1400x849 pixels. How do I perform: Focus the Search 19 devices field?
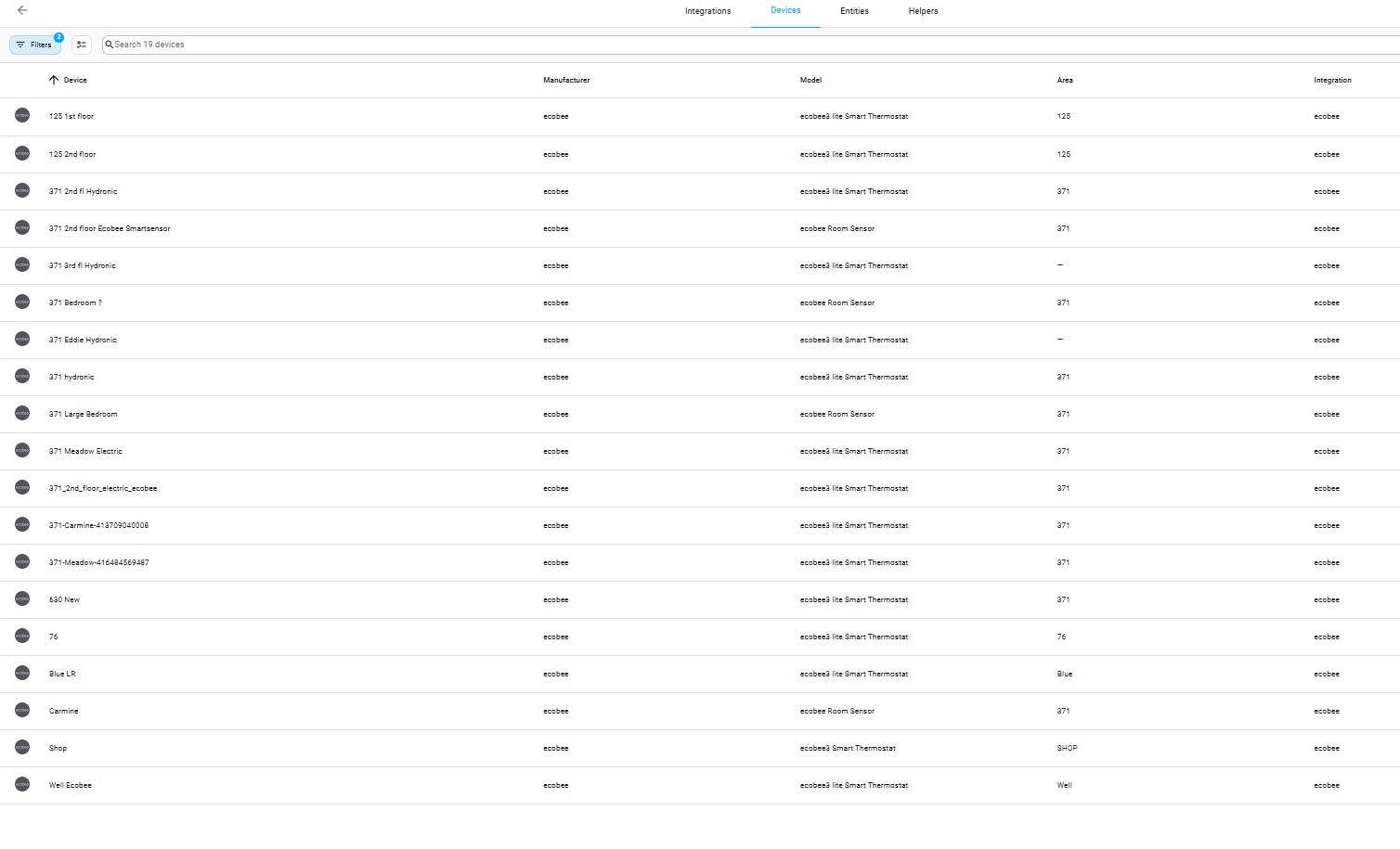(x=752, y=45)
